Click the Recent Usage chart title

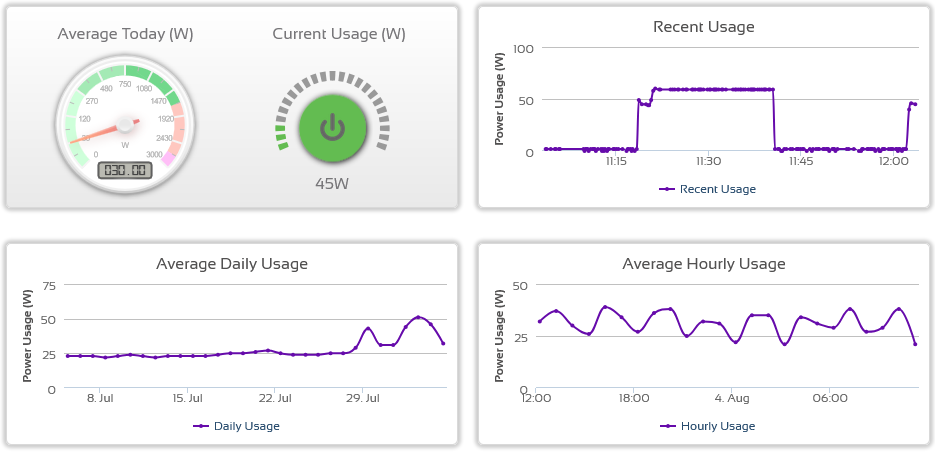click(703, 27)
